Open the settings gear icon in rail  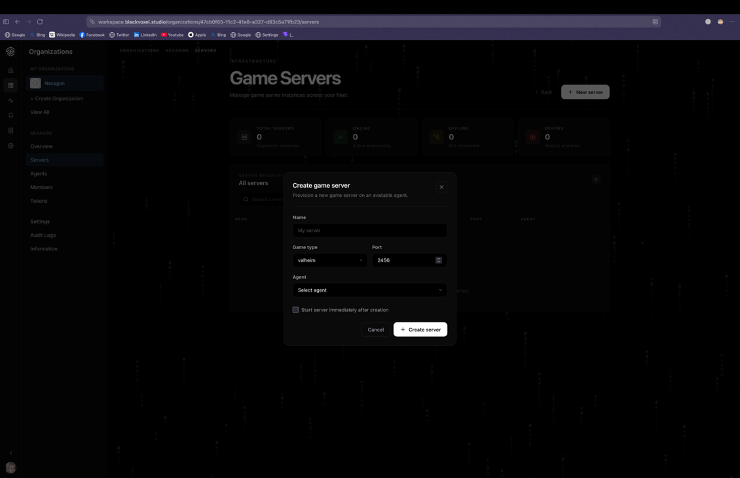tap(10, 146)
